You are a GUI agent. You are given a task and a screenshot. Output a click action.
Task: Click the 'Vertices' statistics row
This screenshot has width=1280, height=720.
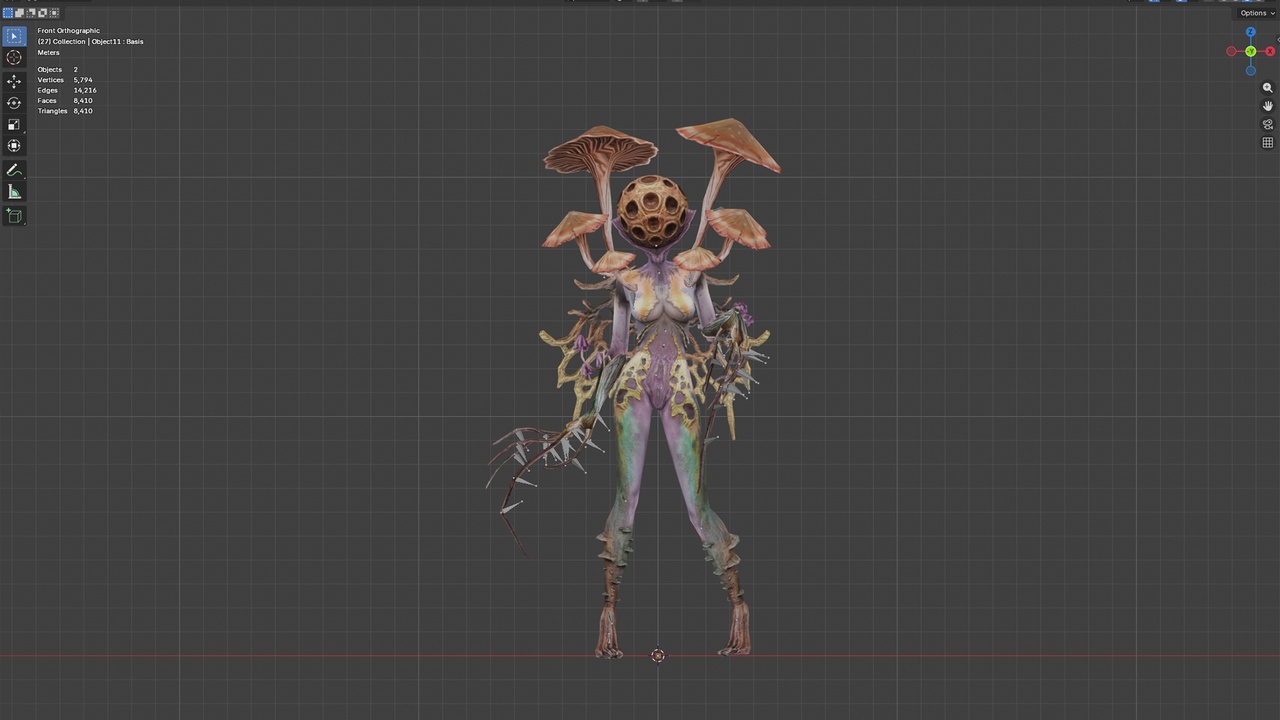click(x=65, y=80)
